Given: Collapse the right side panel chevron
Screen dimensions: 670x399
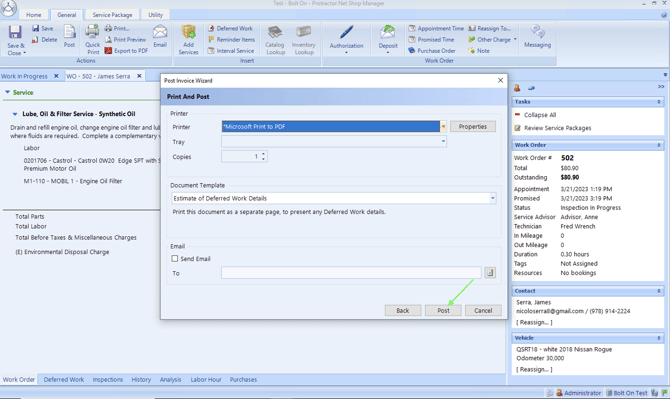Looking at the screenshot, I should click(661, 87).
